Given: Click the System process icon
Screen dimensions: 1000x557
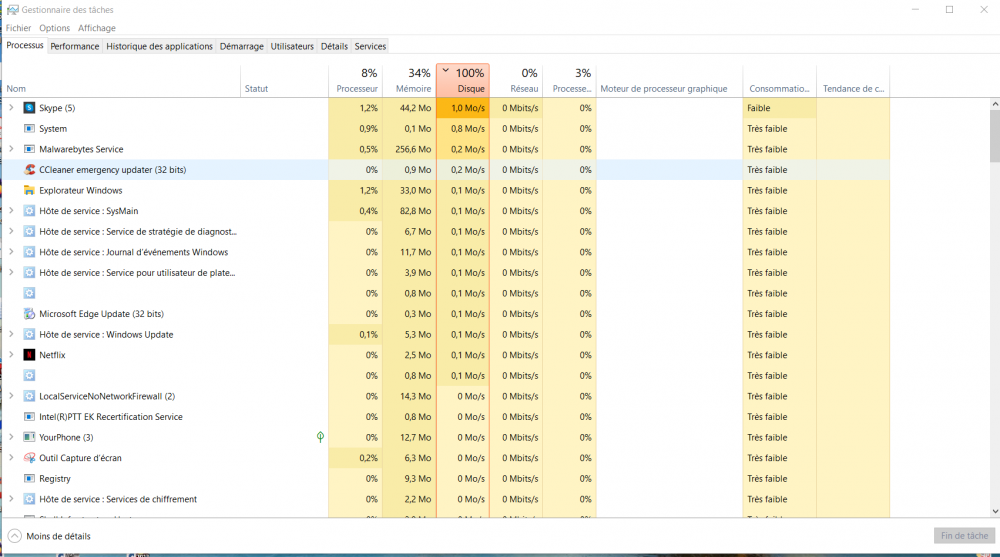Looking at the screenshot, I should [x=29, y=128].
